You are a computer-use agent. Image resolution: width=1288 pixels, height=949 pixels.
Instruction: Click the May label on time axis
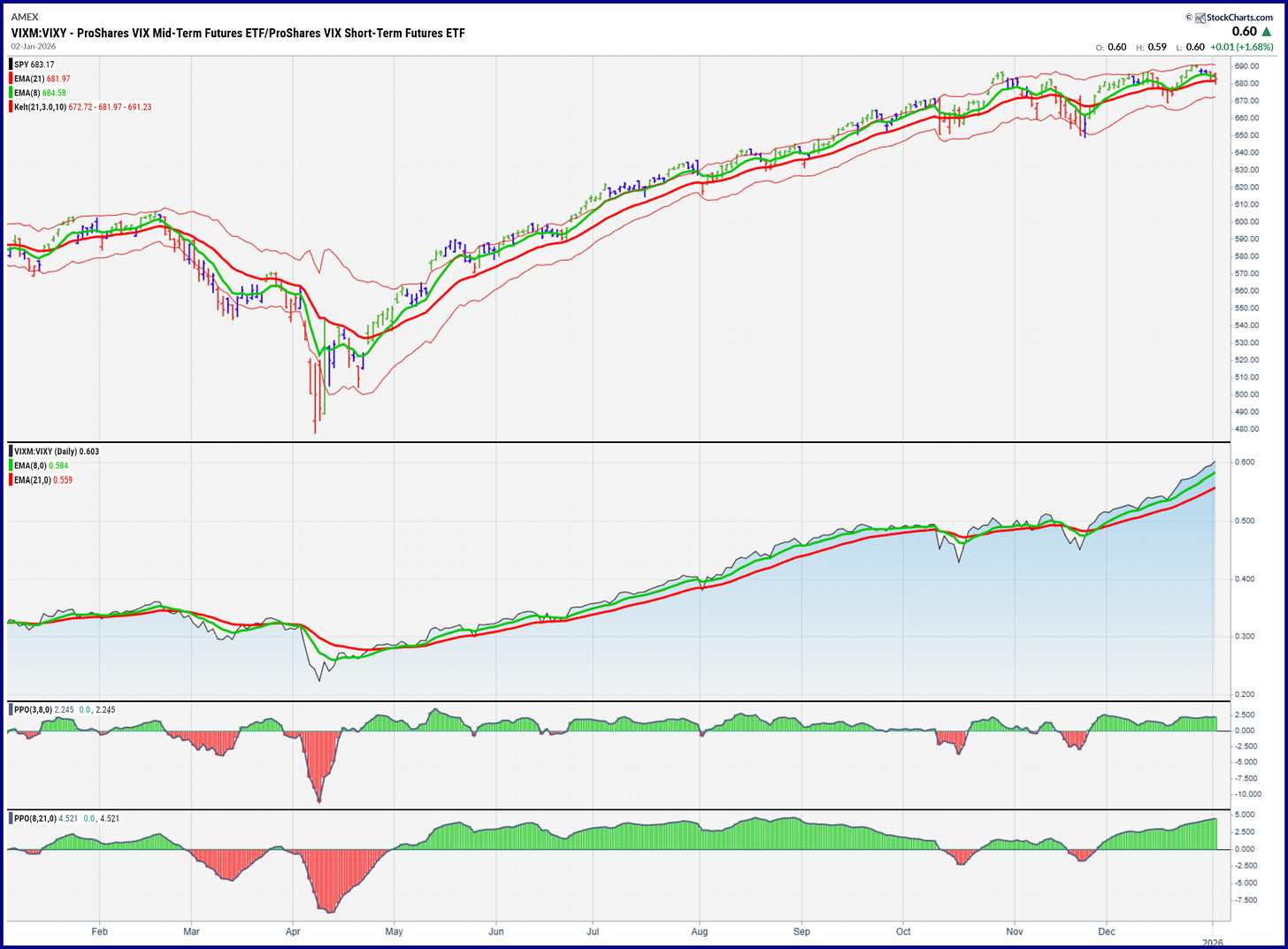(394, 931)
